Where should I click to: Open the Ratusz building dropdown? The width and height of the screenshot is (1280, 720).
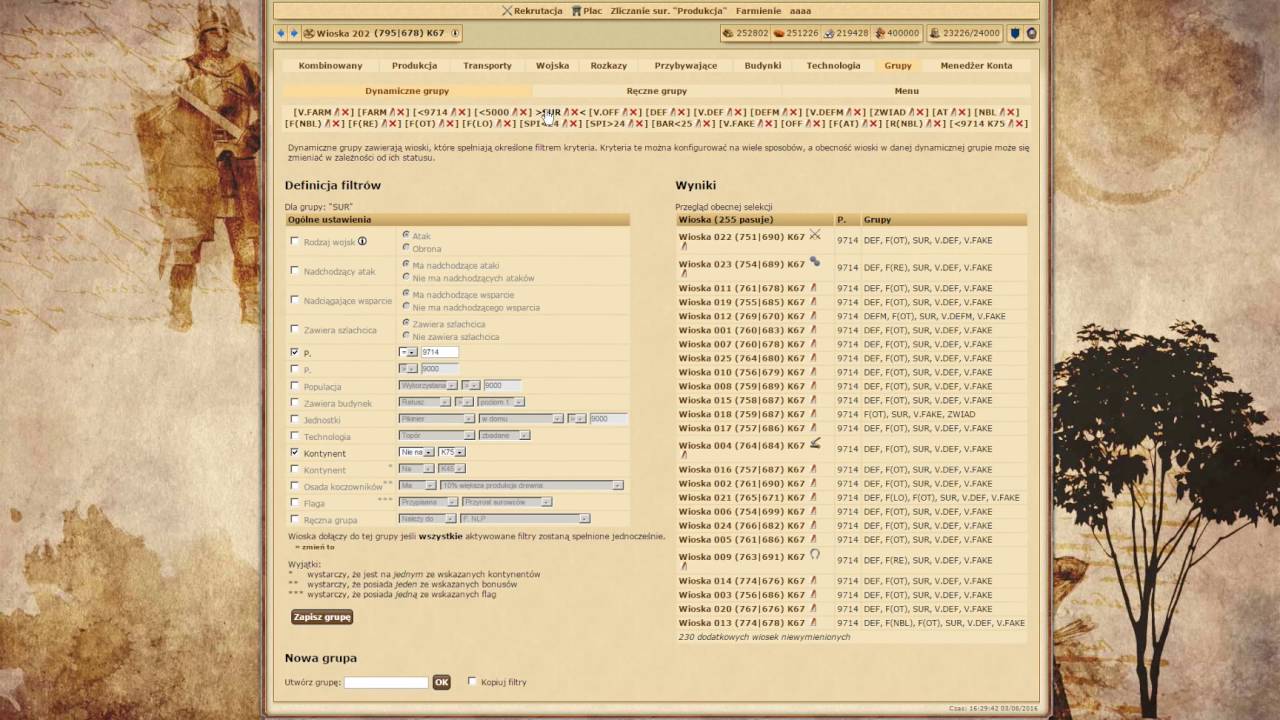tap(424, 402)
